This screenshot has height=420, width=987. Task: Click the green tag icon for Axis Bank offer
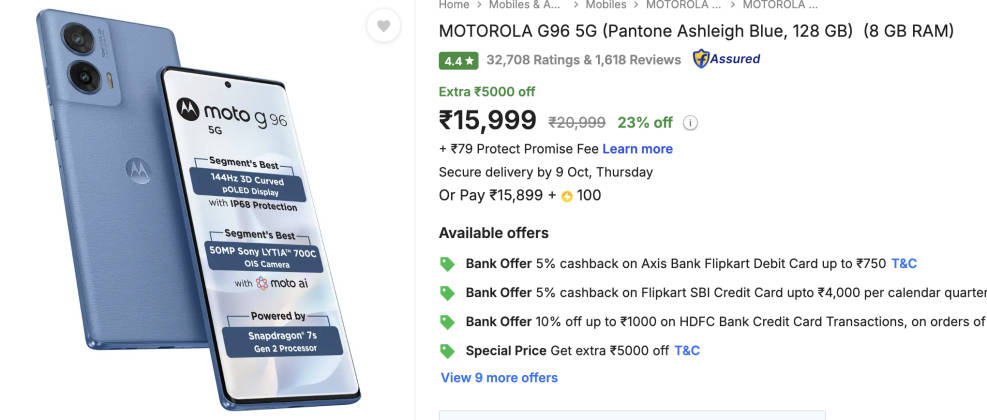pos(448,264)
